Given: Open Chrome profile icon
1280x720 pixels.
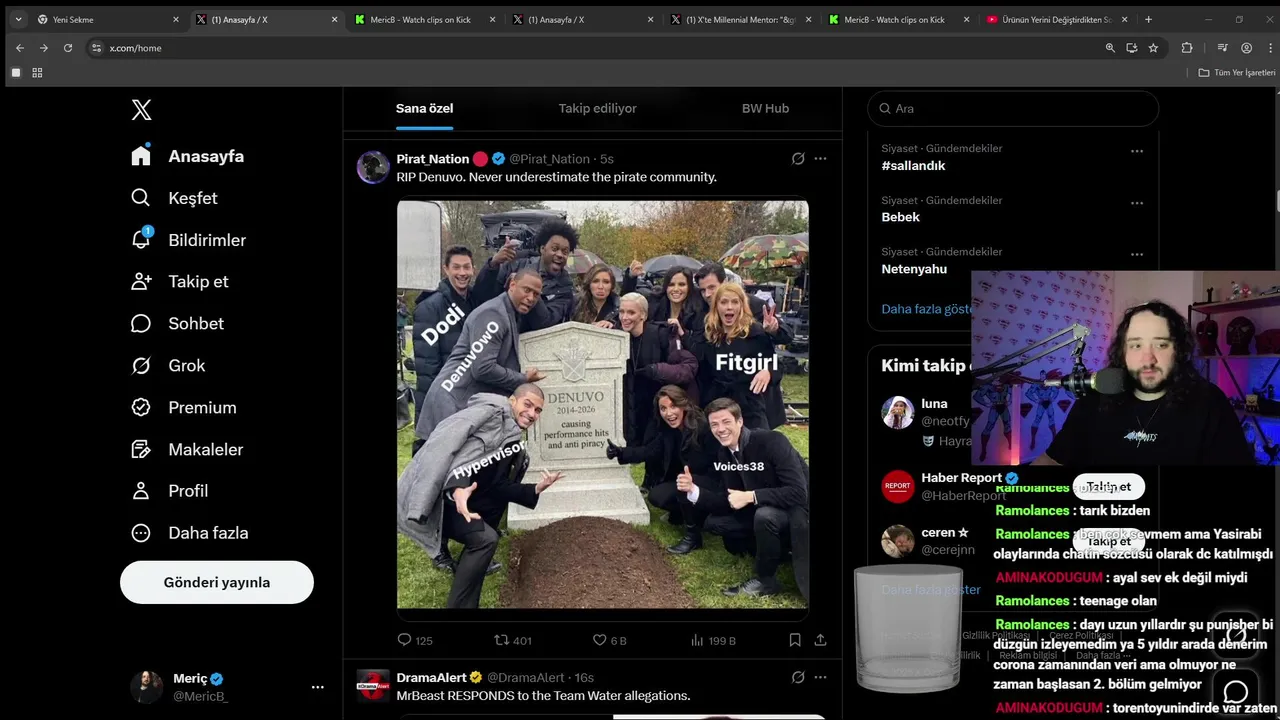Looking at the screenshot, I should (1246, 48).
